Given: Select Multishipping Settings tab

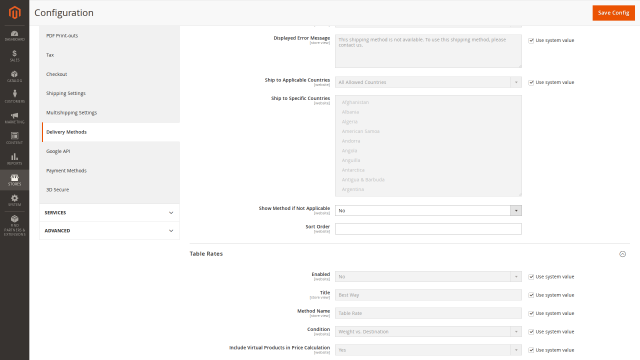Looking at the screenshot, I should point(110,113).
